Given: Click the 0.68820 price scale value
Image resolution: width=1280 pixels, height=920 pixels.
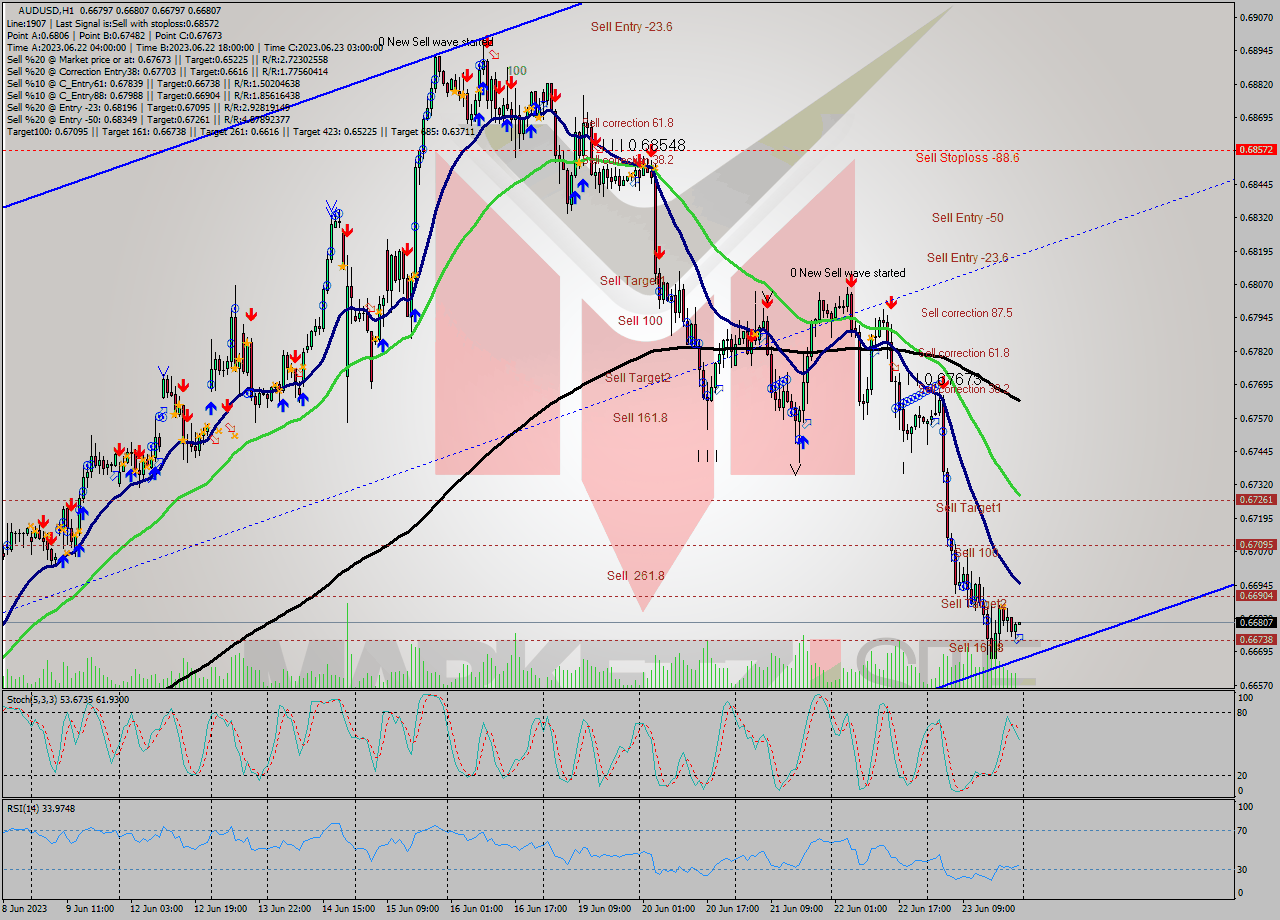Looking at the screenshot, I should (x=1256, y=85).
